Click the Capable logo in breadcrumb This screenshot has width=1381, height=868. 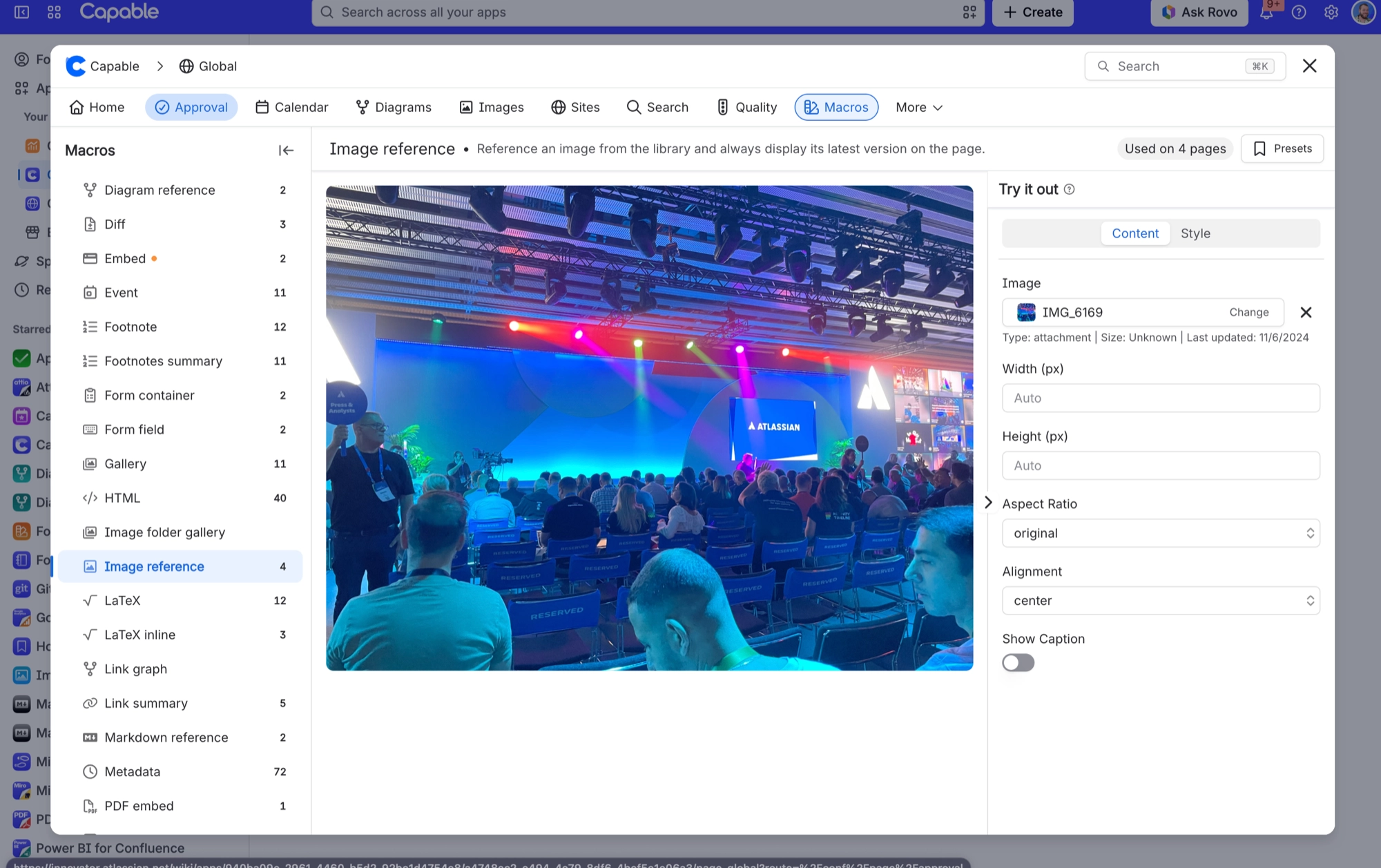click(76, 66)
